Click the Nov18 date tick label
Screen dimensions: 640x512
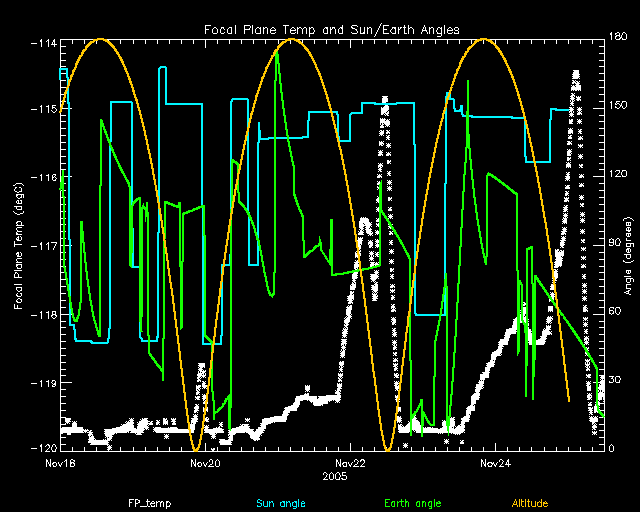pyautogui.click(x=60, y=463)
